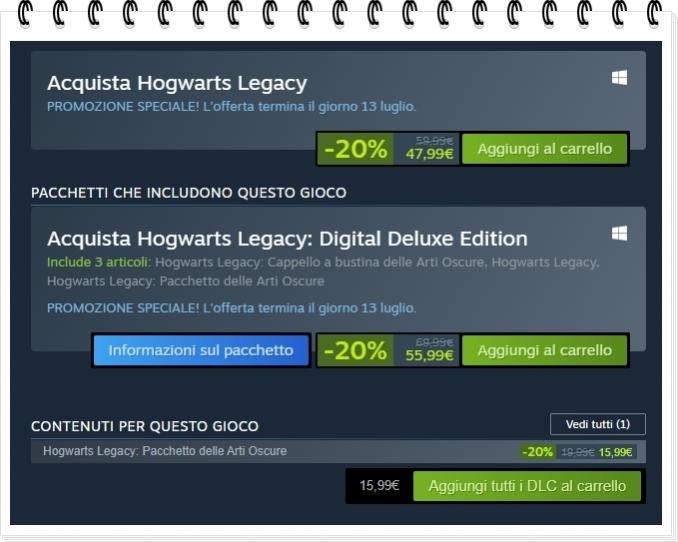Click Windows icon in Digital Deluxe Edition box

point(619,233)
